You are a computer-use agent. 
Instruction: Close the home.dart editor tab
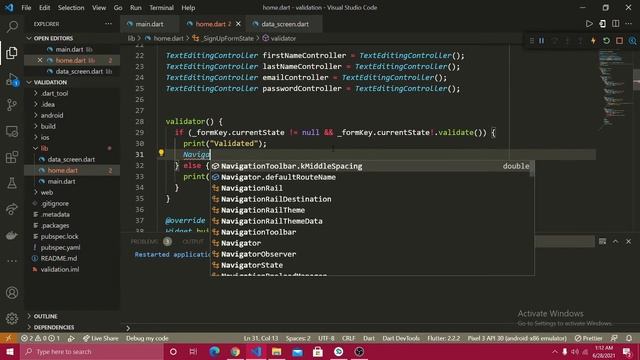click(x=238, y=24)
